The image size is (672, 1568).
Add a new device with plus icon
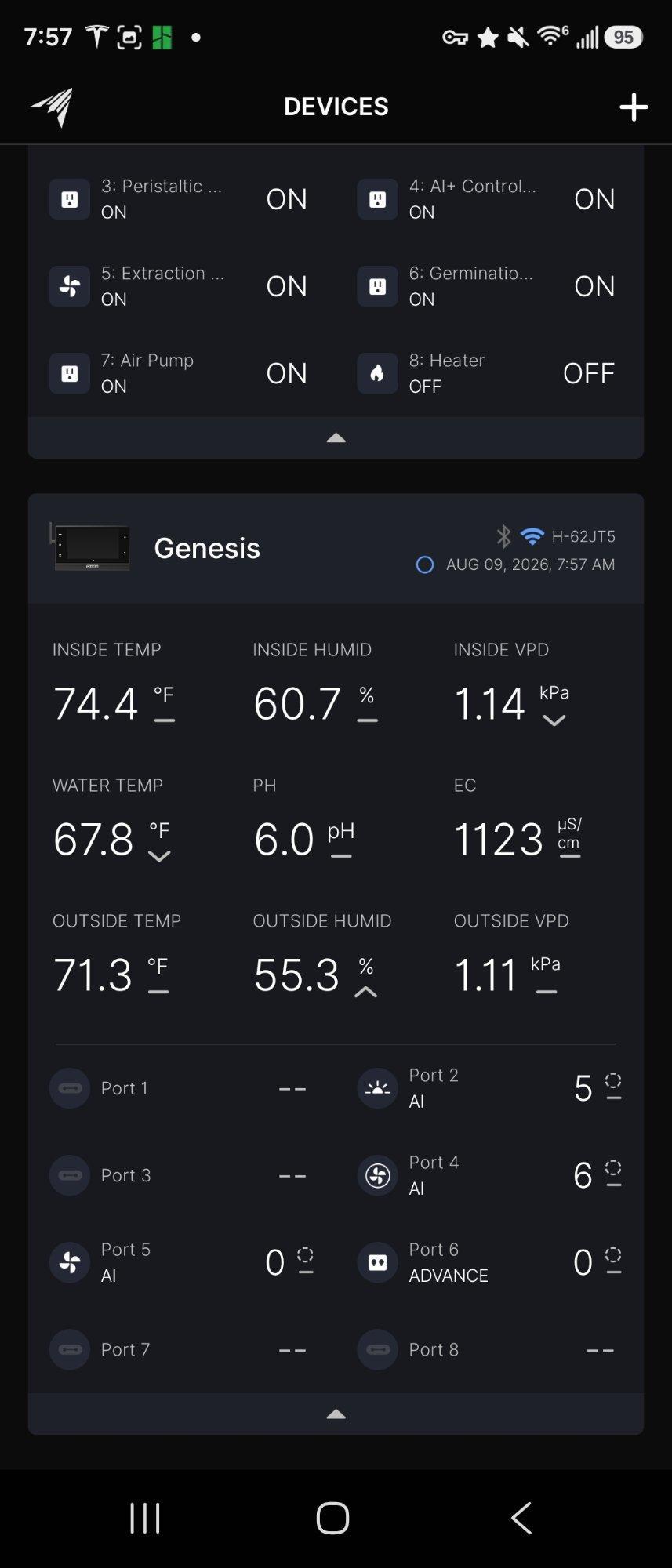[x=633, y=107]
